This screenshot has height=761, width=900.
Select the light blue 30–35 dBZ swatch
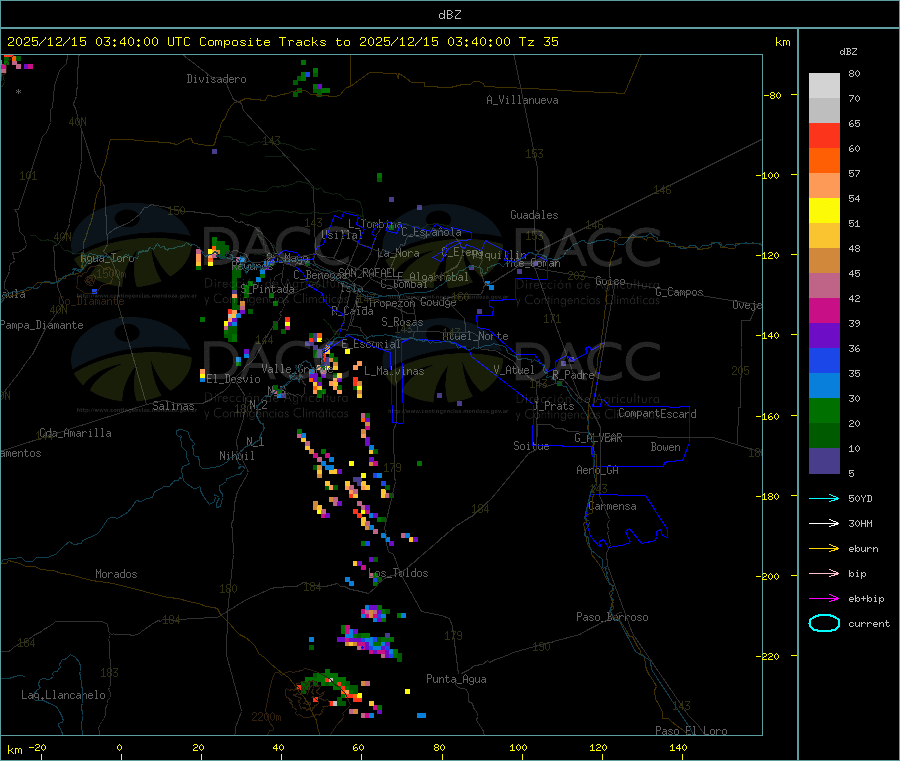click(824, 386)
